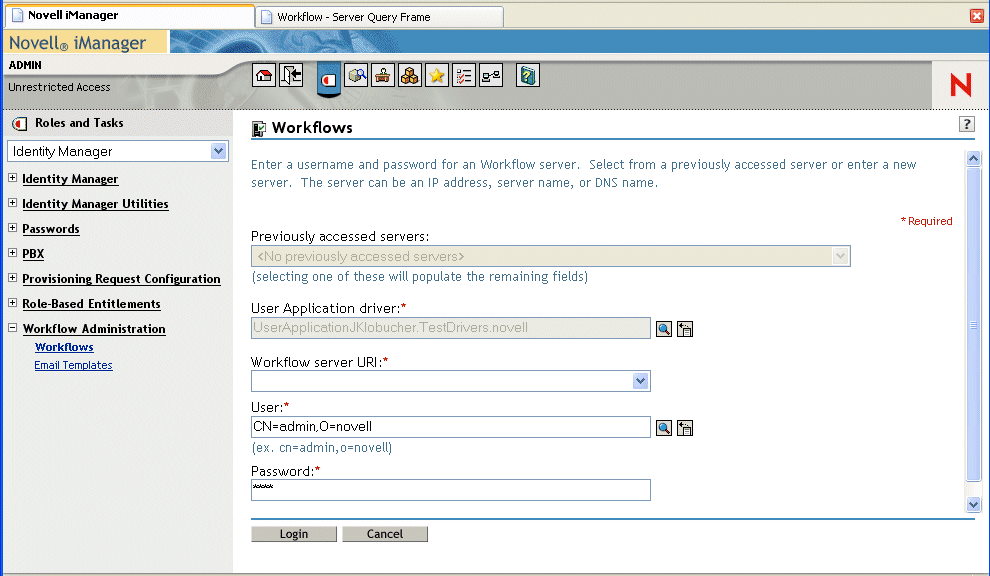Open the Previously accessed servers dropdown
The image size is (990, 576).
pos(841,256)
